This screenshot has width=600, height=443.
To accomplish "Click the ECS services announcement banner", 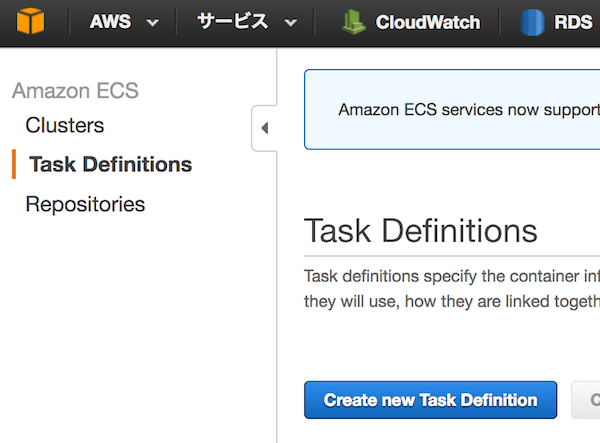I will 452,109.
